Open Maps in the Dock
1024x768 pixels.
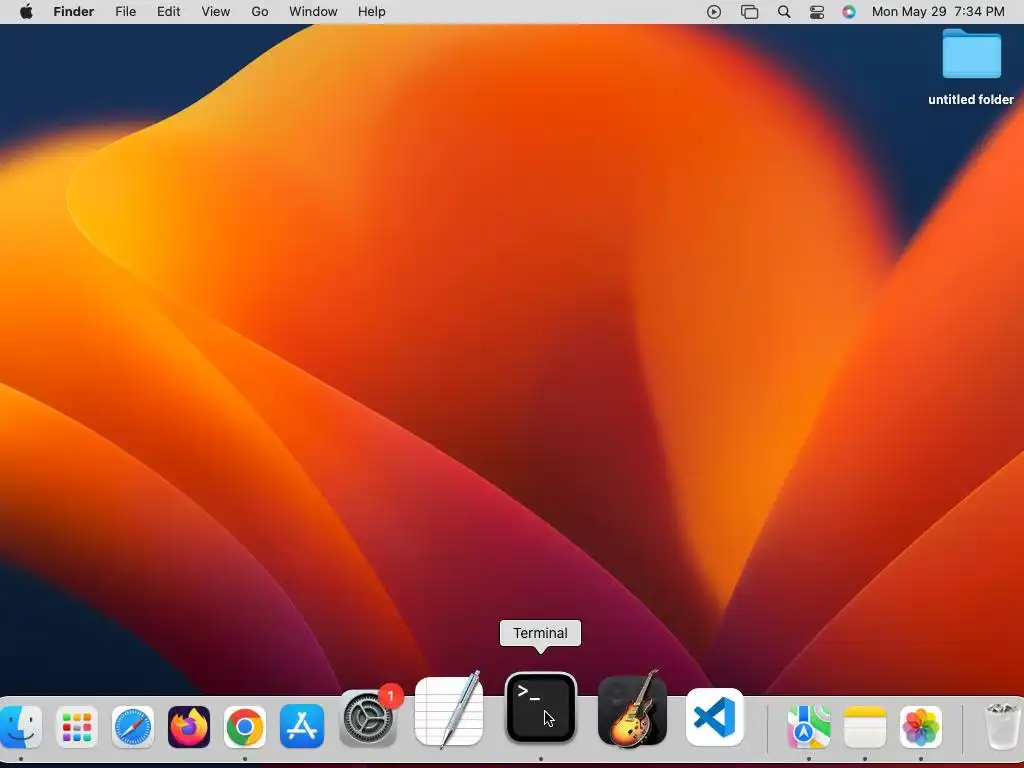coord(808,726)
